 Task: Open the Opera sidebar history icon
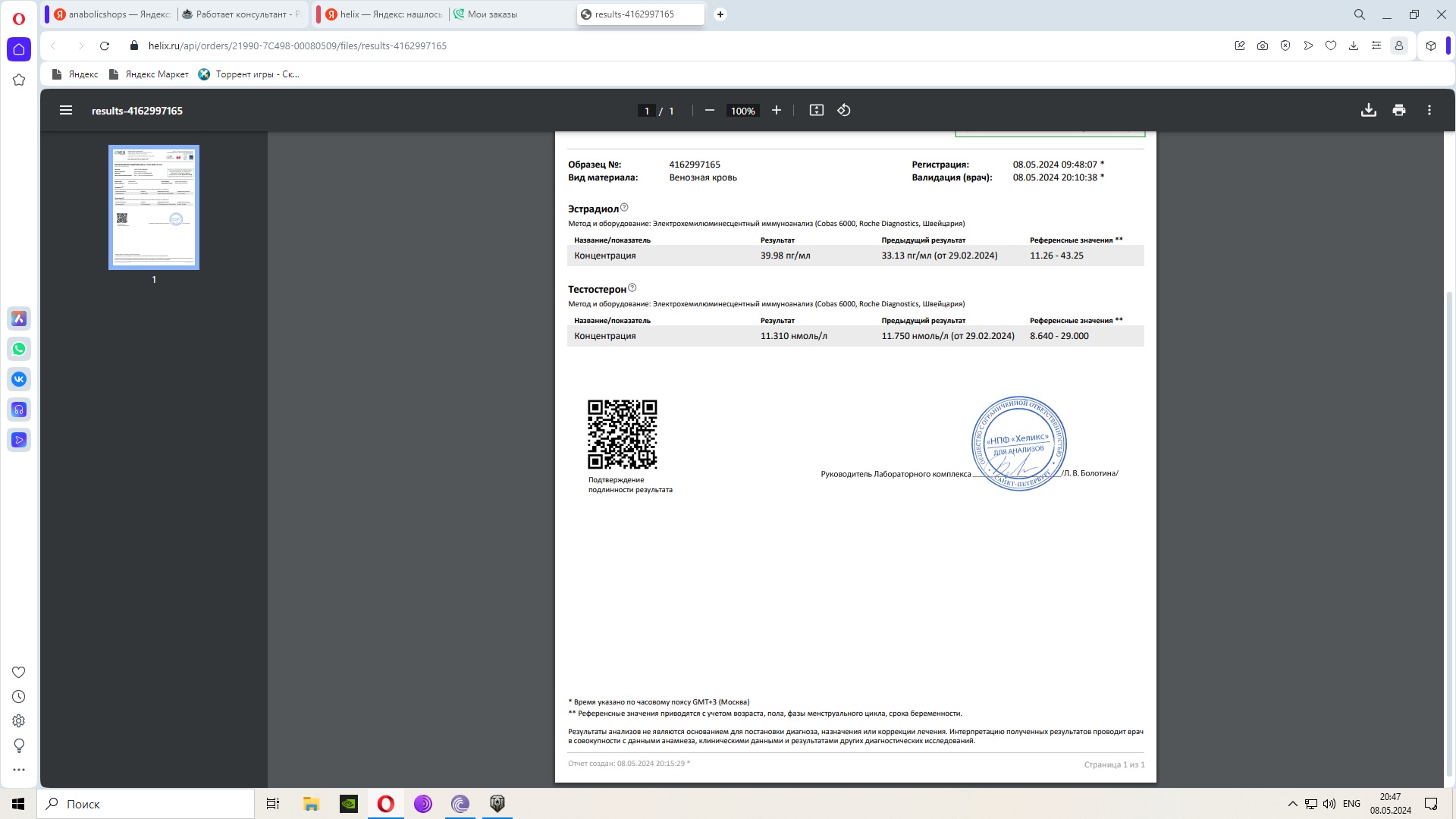(19, 697)
